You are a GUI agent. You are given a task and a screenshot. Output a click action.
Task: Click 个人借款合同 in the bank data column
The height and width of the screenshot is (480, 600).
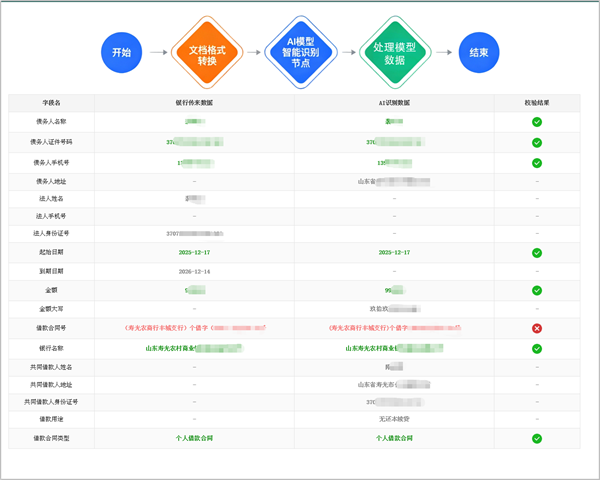pos(194,438)
